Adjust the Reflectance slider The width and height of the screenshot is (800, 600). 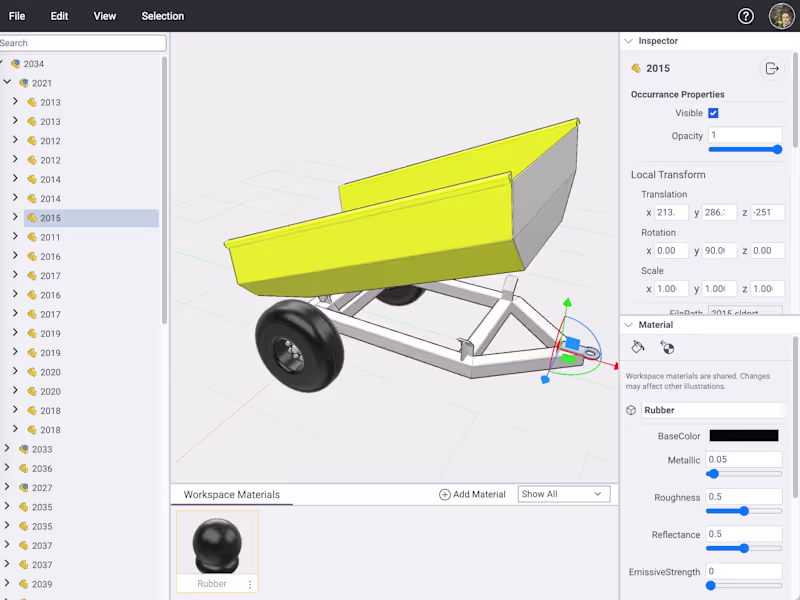point(744,548)
